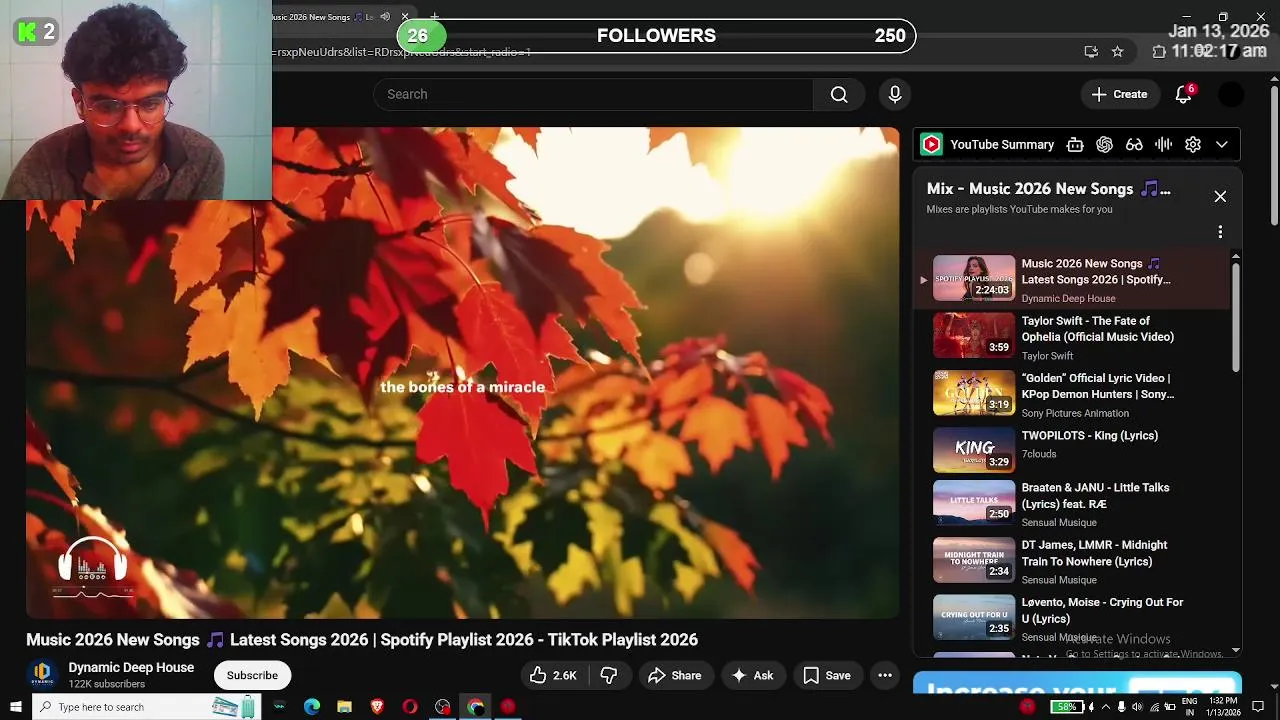Screen dimensions: 1280x720
Task: Select TWOPILOTS - King (Lyrics) in playlist
Action: click(1072, 449)
